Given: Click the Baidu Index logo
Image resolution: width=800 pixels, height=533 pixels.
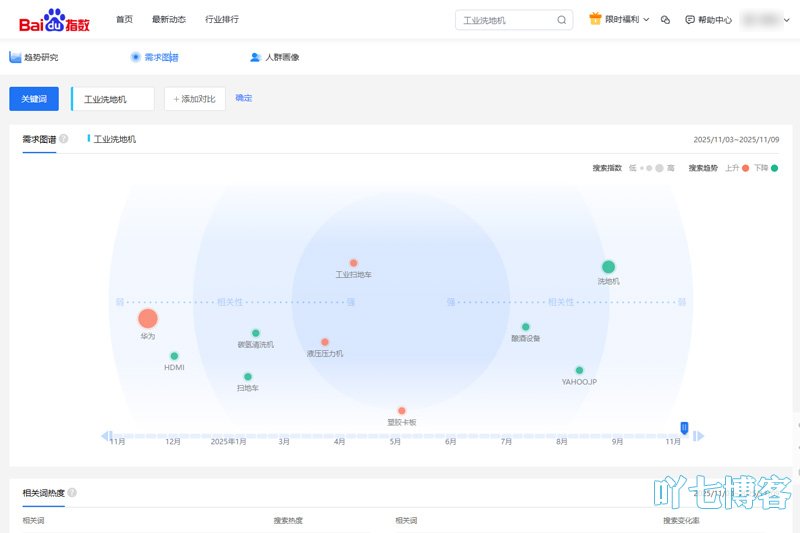Looking at the screenshot, I should click(x=54, y=19).
